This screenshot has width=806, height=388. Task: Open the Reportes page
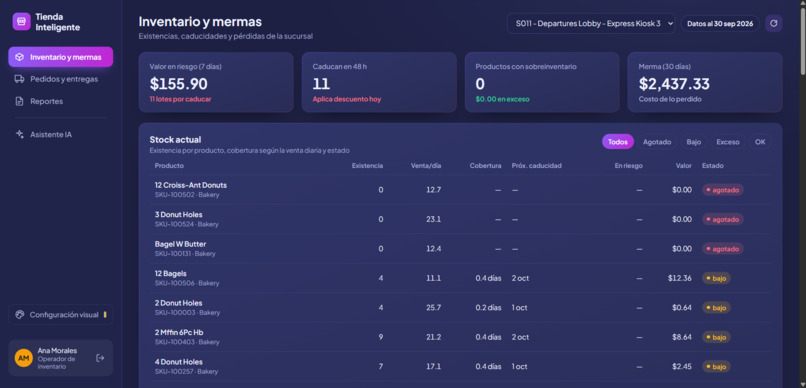61,101
